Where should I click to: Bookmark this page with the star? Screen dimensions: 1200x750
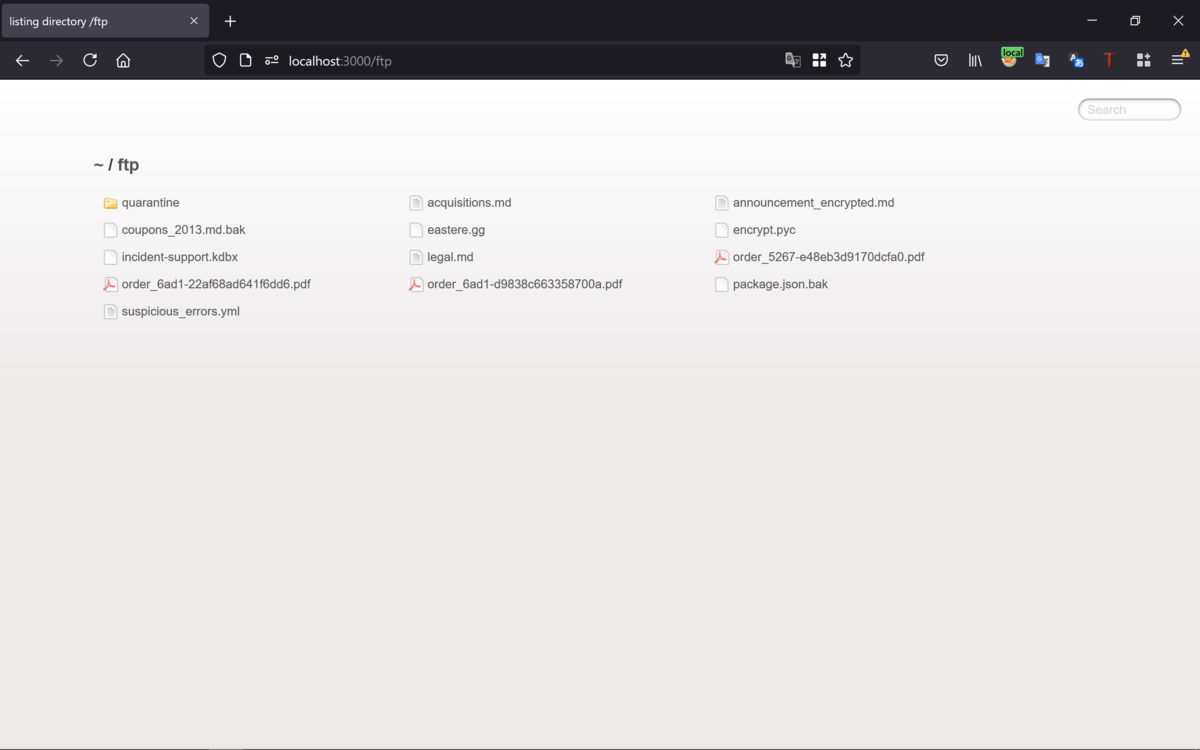846,61
